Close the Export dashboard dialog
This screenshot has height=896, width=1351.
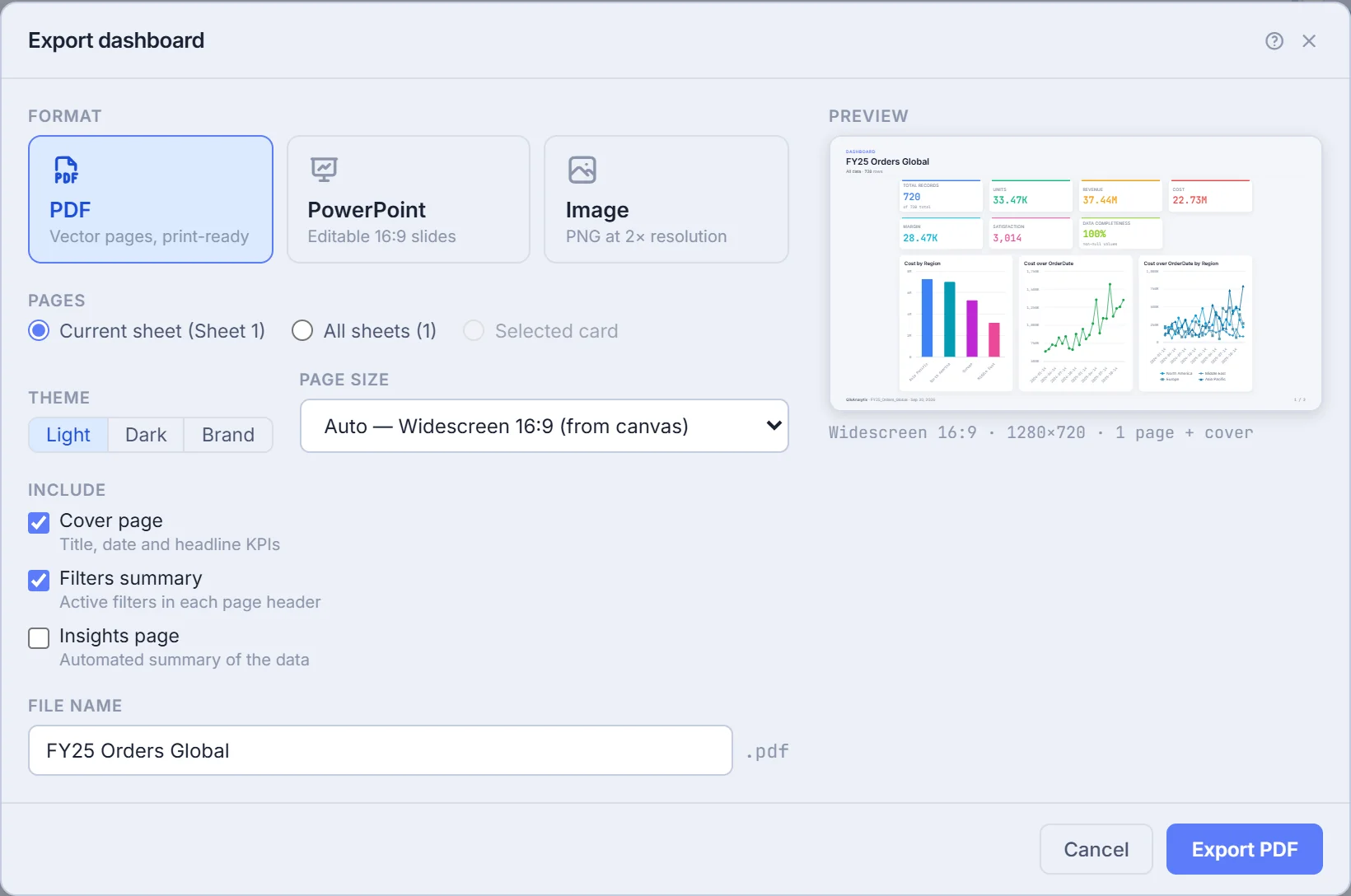(x=1309, y=41)
